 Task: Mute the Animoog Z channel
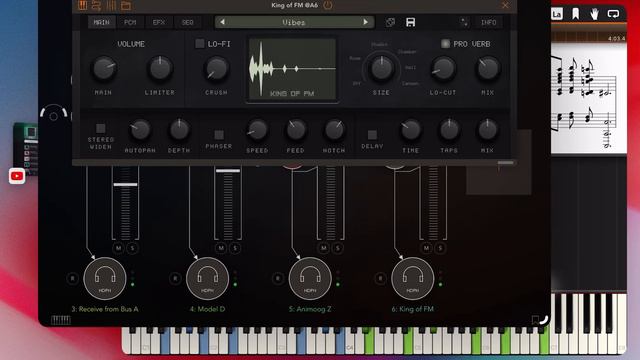[x=324, y=248]
